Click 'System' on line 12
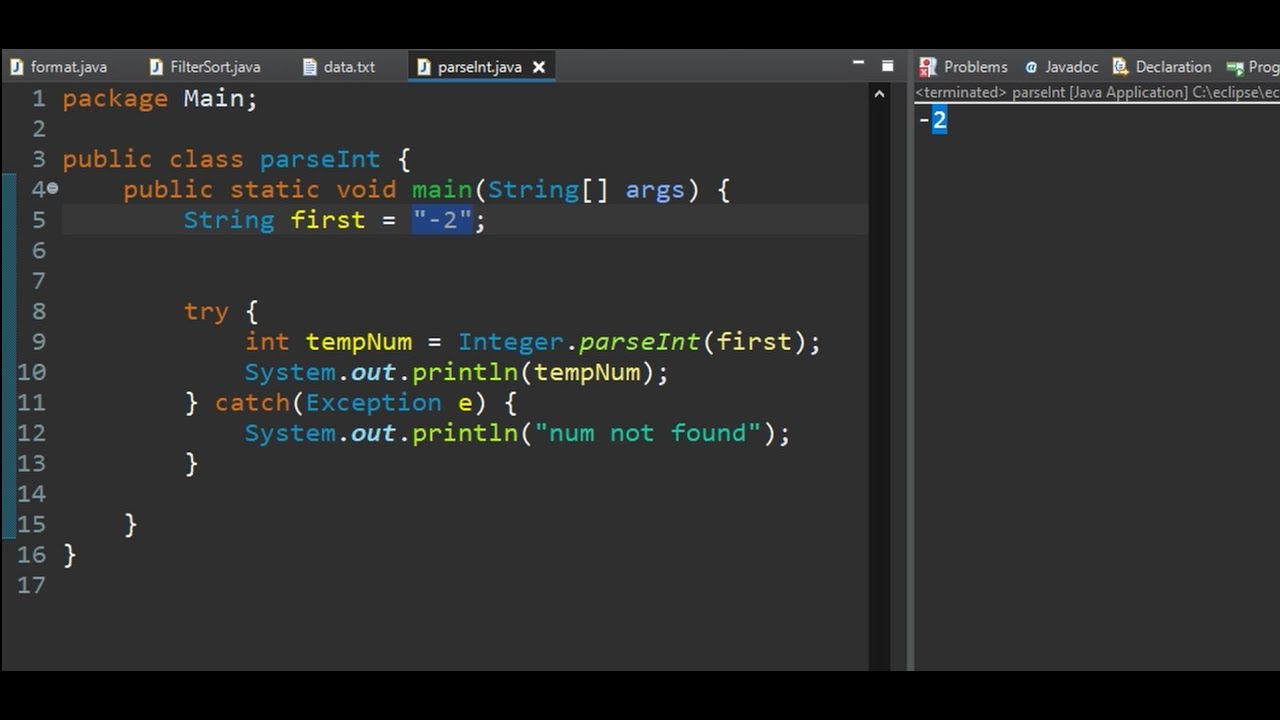 (x=290, y=433)
